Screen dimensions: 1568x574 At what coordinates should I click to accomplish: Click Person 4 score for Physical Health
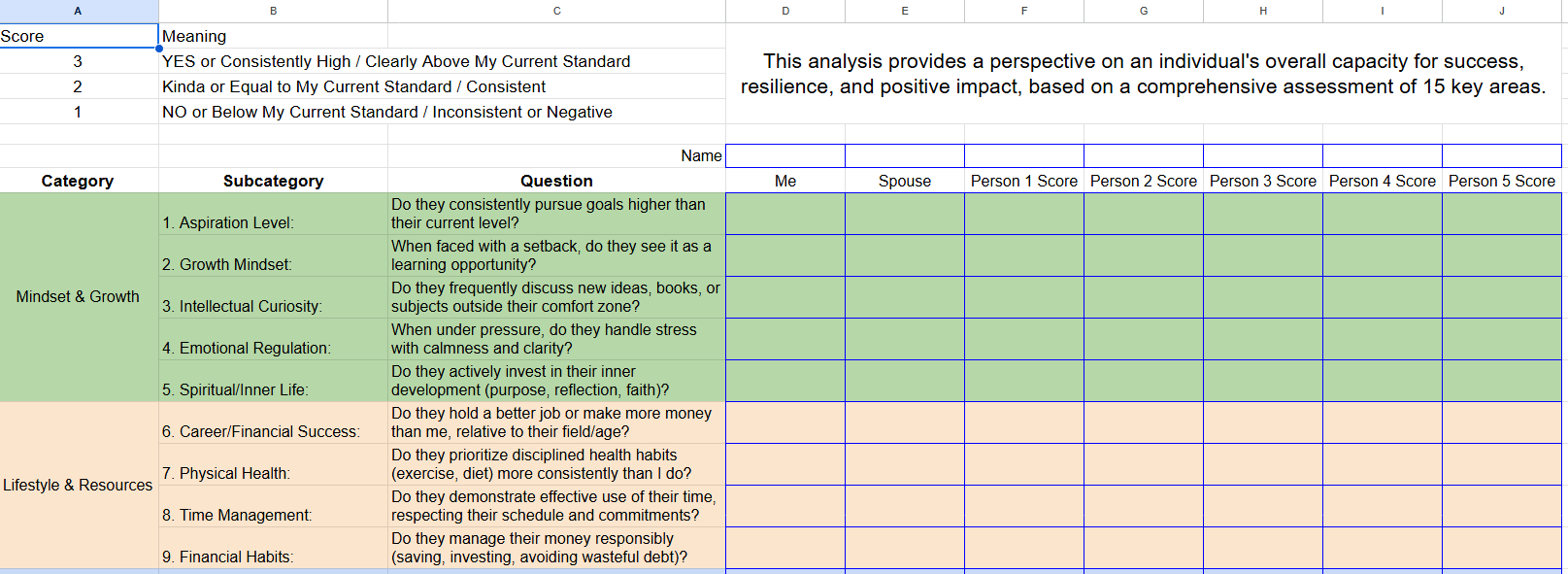tap(1382, 464)
